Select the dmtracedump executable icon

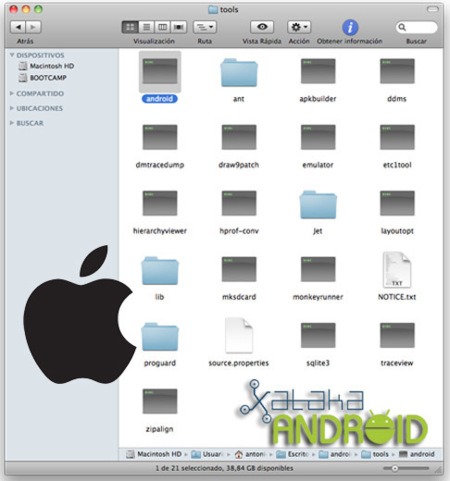pos(160,137)
